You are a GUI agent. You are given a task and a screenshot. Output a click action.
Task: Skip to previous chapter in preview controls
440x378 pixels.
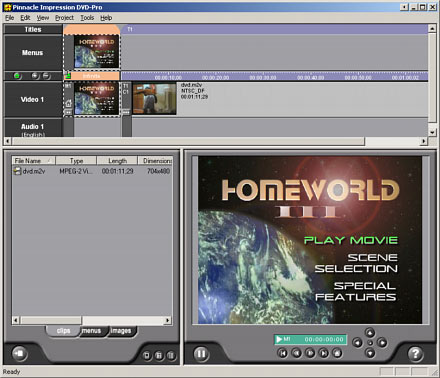coord(282,353)
